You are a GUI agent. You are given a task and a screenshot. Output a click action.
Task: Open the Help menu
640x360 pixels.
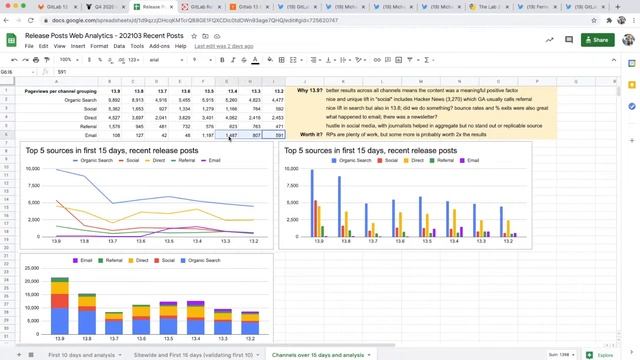pyautogui.click(x=180, y=46)
